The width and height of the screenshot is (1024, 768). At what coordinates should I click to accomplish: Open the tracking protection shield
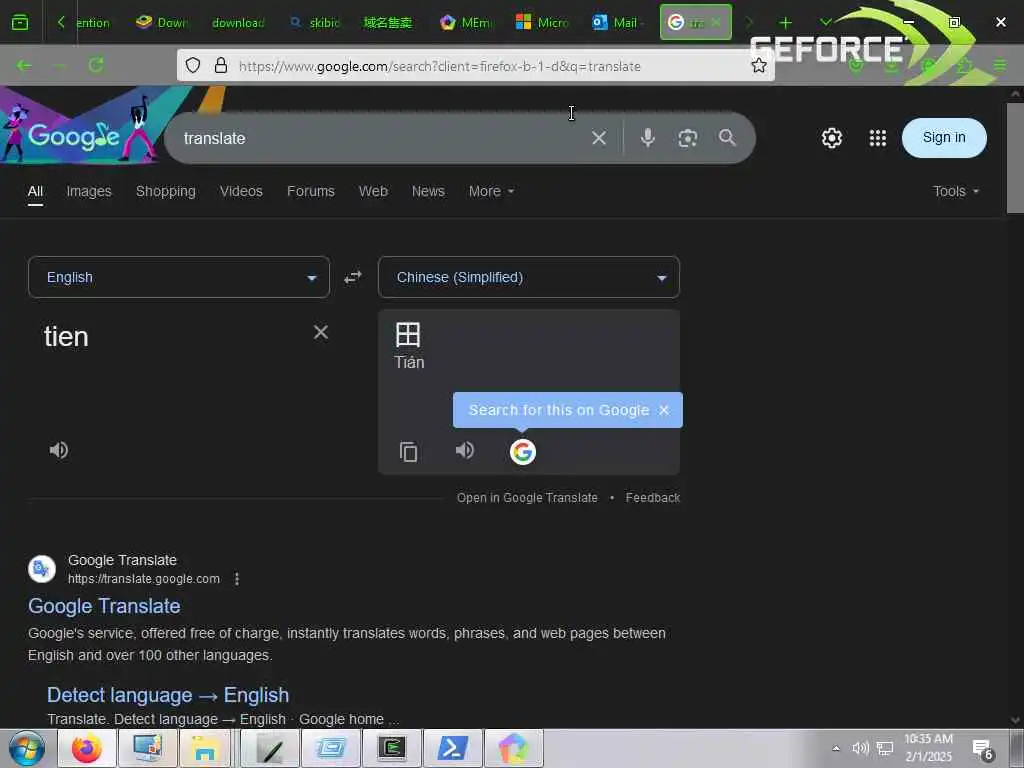pyautogui.click(x=193, y=65)
